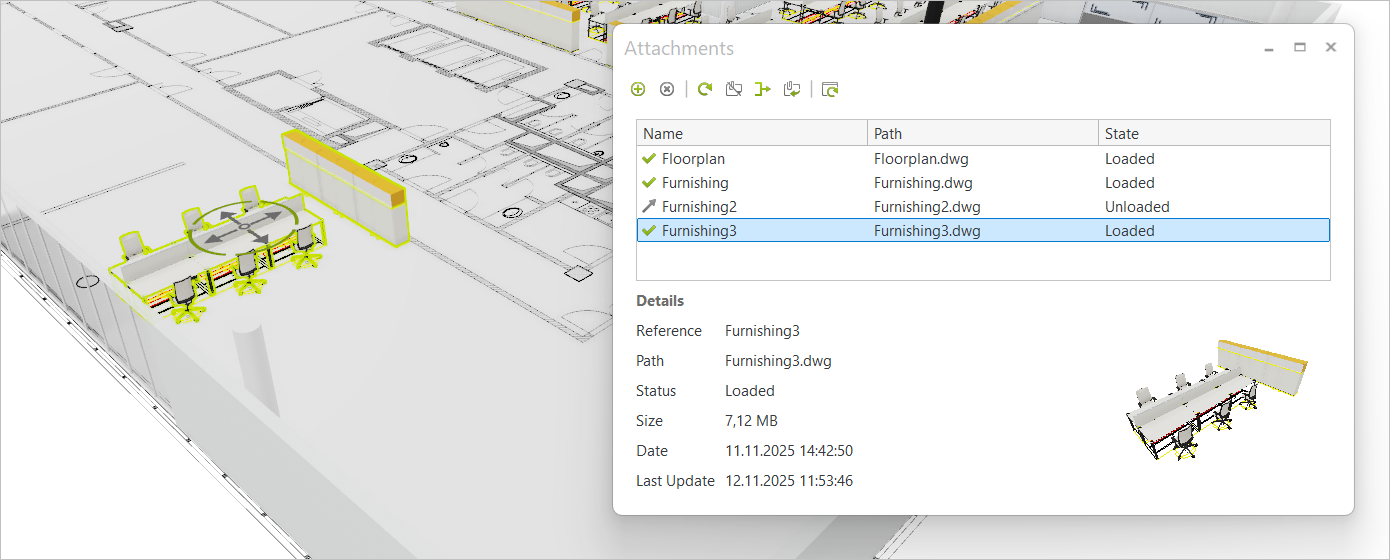Click the Loaded state in the Furnishing row
This screenshot has width=1390, height=560.
pyautogui.click(x=1130, y=182)
